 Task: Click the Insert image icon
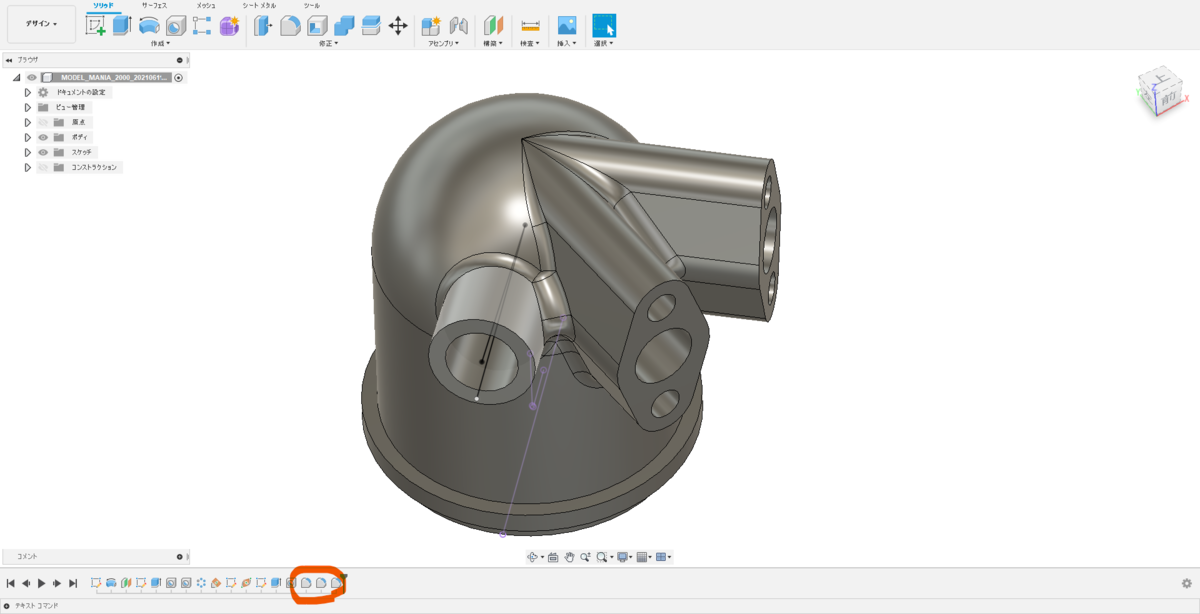(567, 26)
